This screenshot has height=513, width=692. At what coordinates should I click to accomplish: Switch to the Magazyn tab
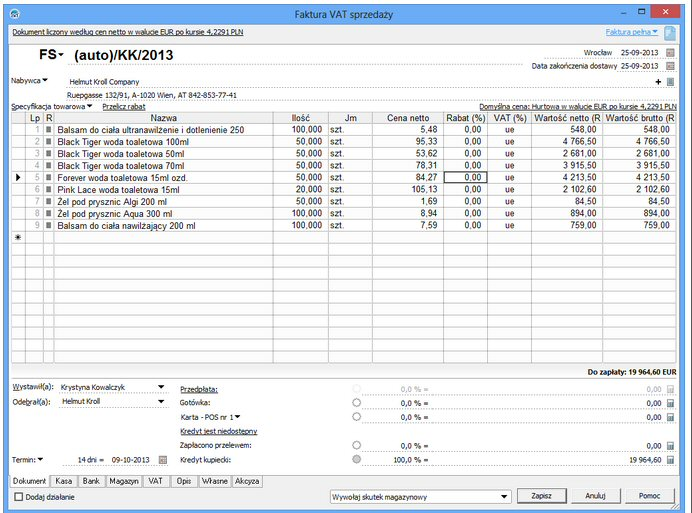pyautogui.click(x=124, y=481)
